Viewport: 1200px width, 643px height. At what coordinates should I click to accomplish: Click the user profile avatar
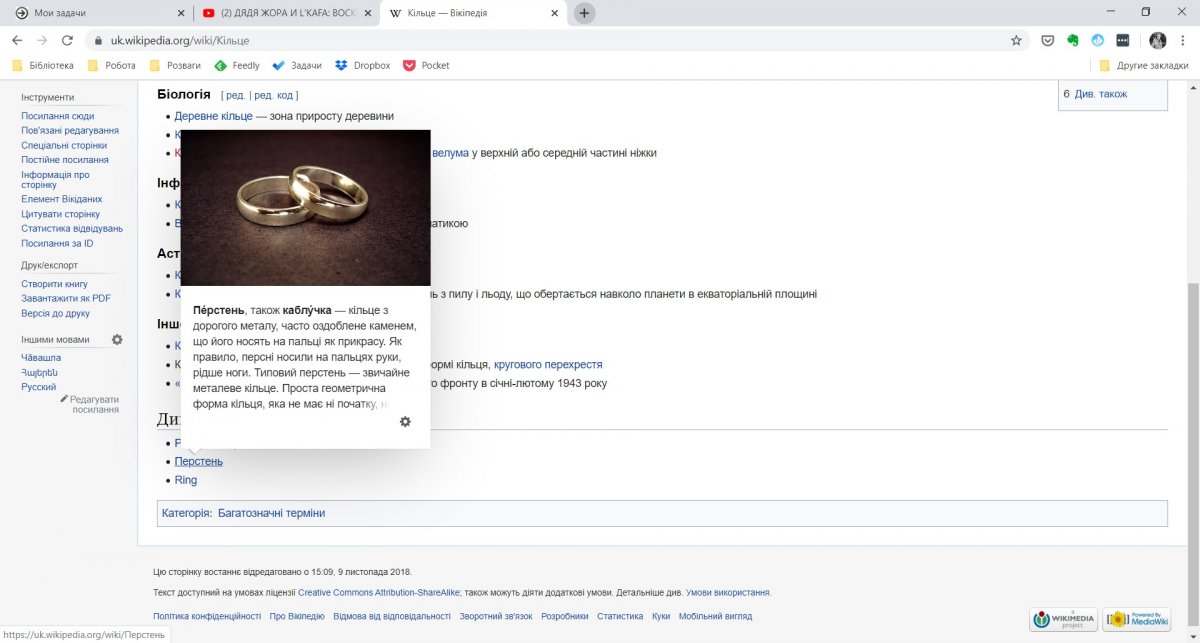[1157, 41]
